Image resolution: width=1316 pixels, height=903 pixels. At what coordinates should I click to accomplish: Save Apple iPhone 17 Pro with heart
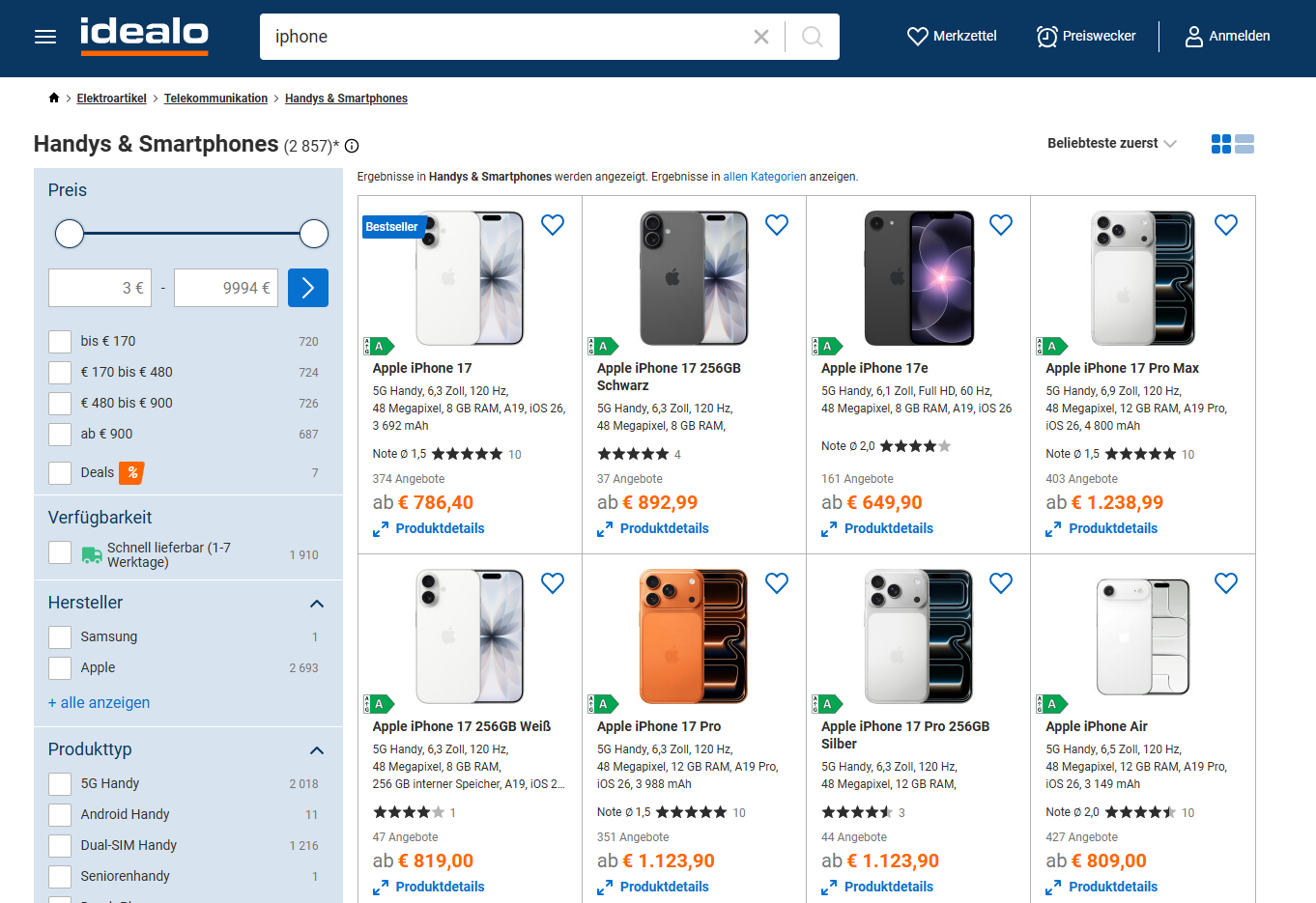(777, 583)
